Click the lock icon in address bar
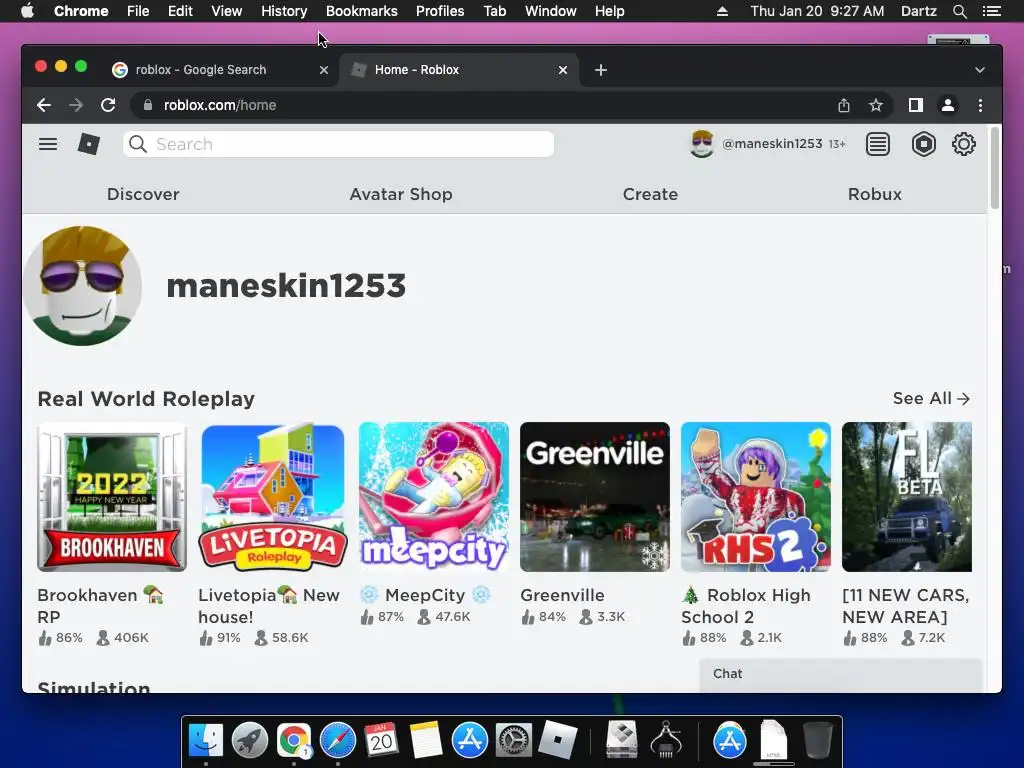 tap(148, 105)
